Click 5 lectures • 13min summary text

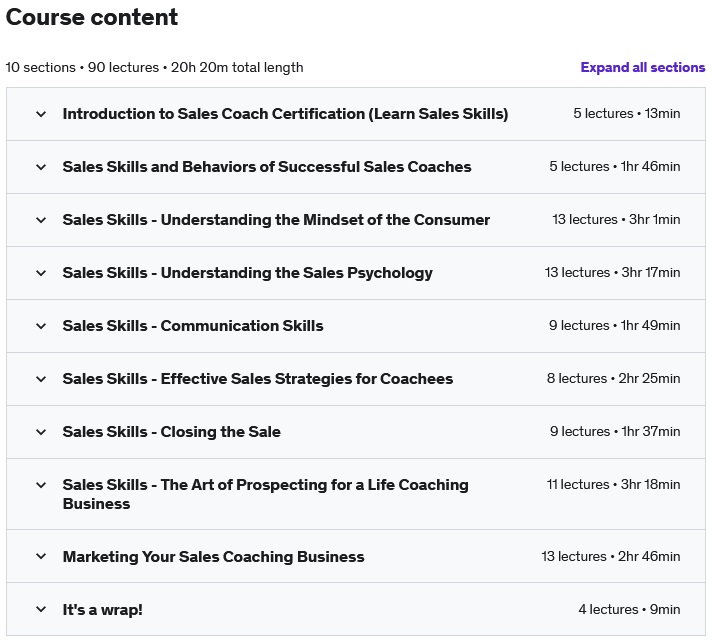627,113
